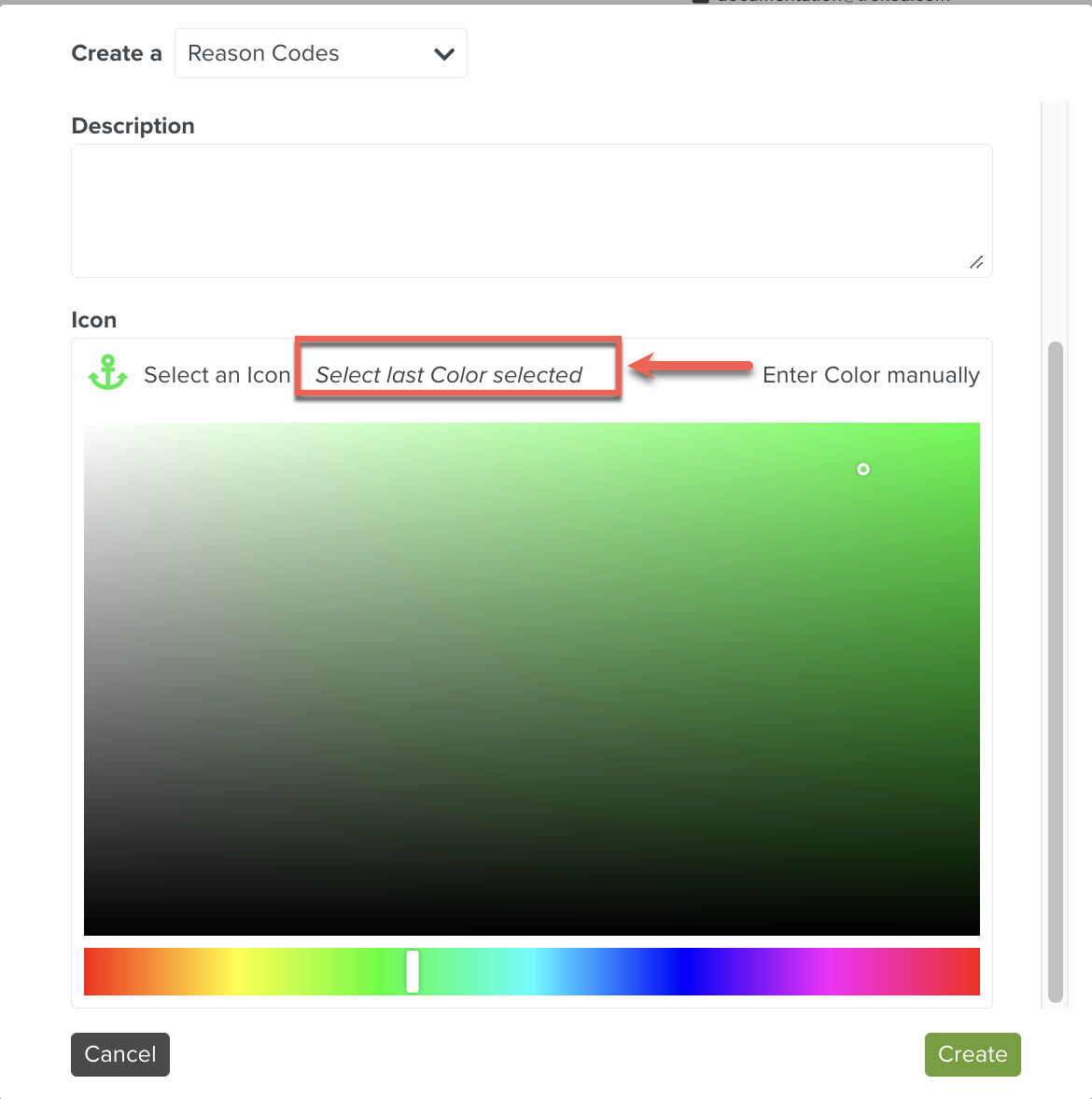The width and height of the screenshot is (1092, 1099).
Task: Click the resize handle of the Description field
Action: pos(976,263)
